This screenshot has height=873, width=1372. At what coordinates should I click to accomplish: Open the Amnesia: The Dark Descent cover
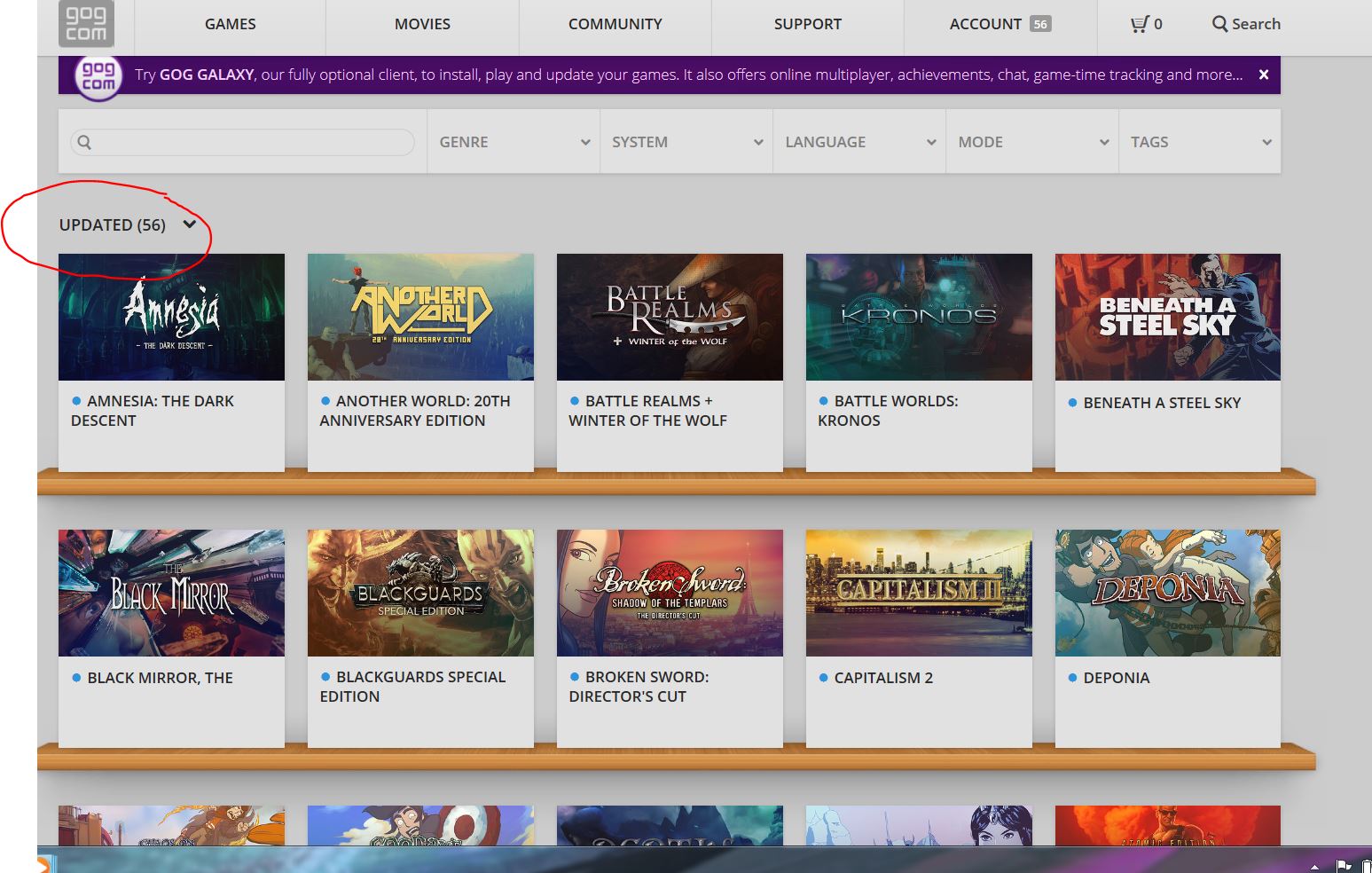[171, 317]
